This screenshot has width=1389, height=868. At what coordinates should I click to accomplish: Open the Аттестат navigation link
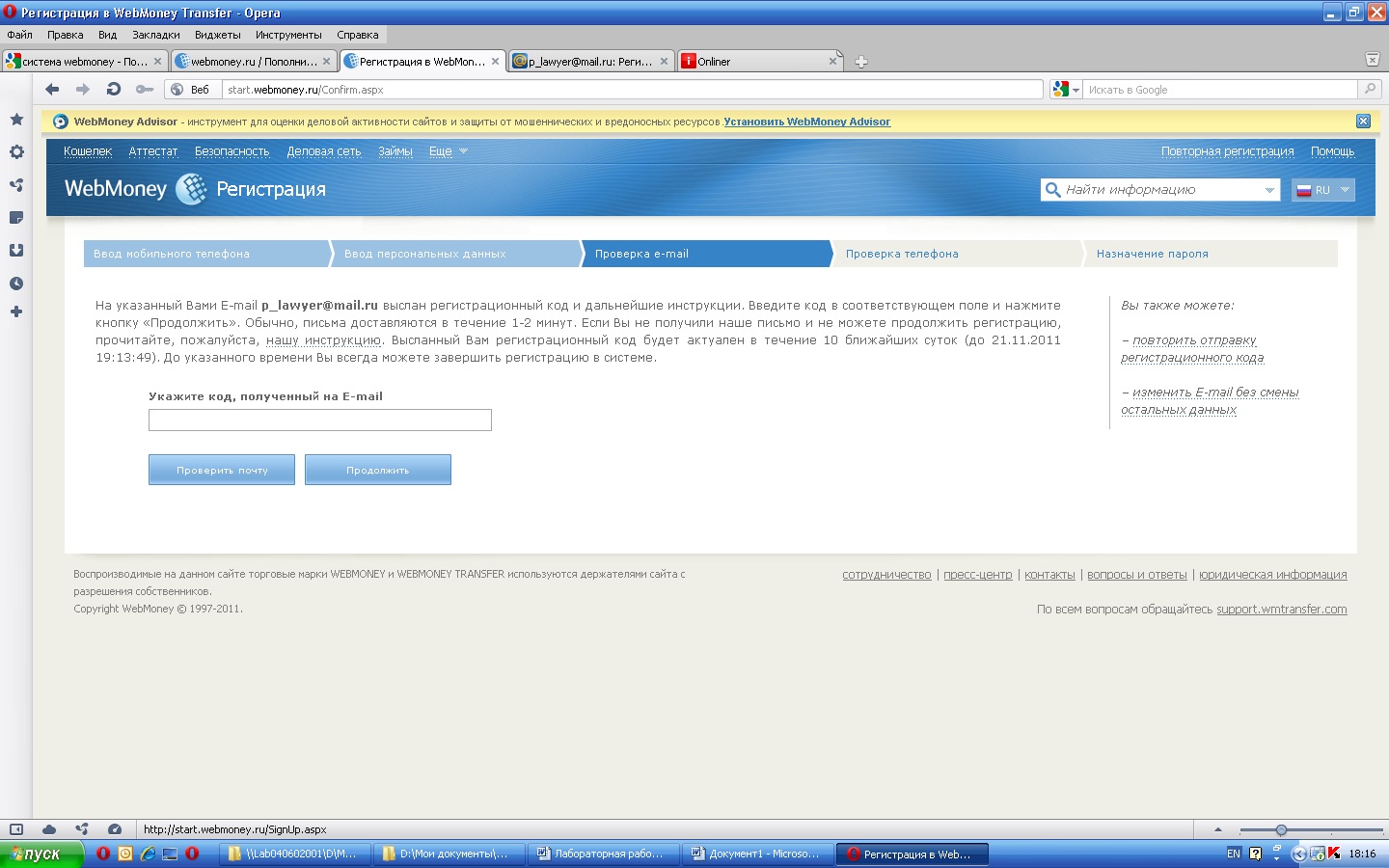(x=153, y=151)
